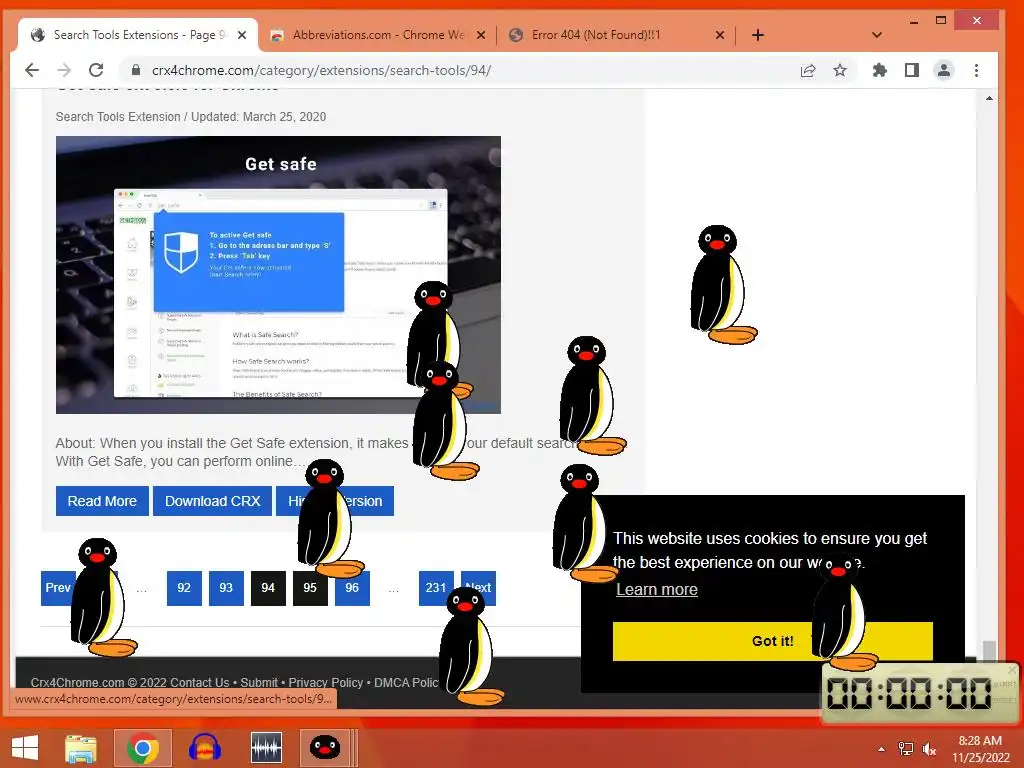Go to page 95
The width and height of the screenshot is (1024, 768).
pos(310,588)
